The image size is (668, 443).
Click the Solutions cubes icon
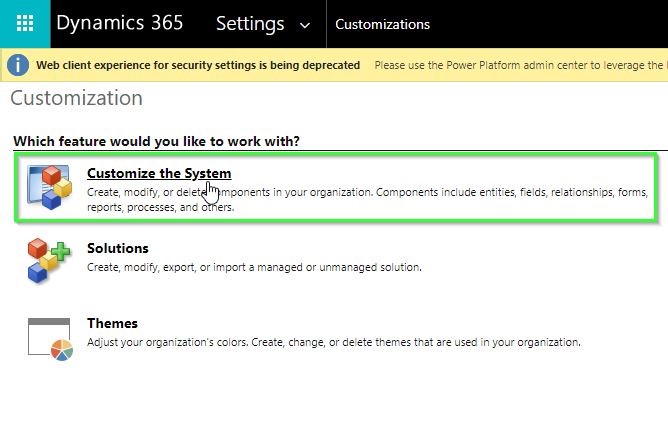(x=48, y=260)
